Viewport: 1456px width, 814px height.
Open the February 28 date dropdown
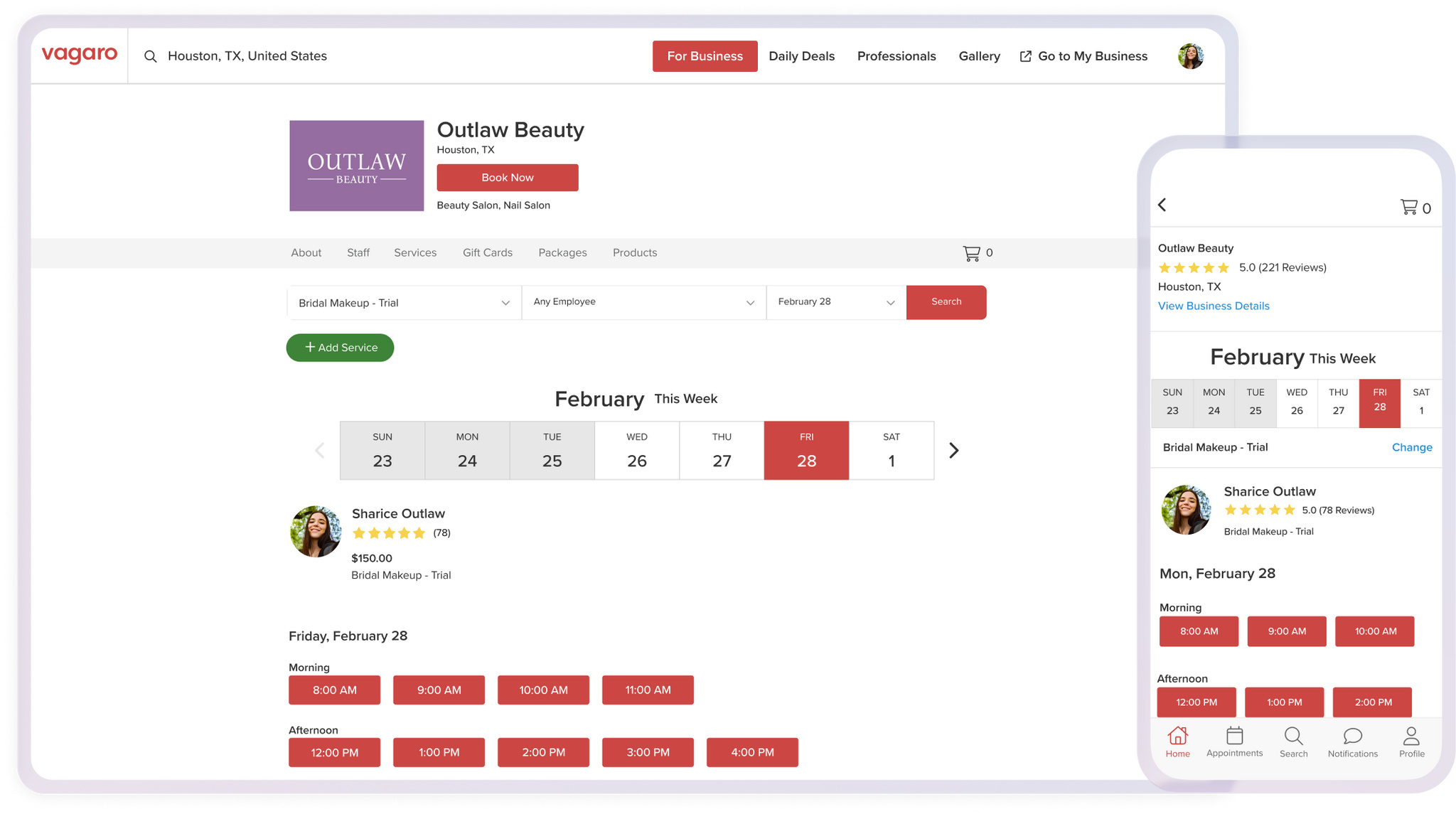837,303
